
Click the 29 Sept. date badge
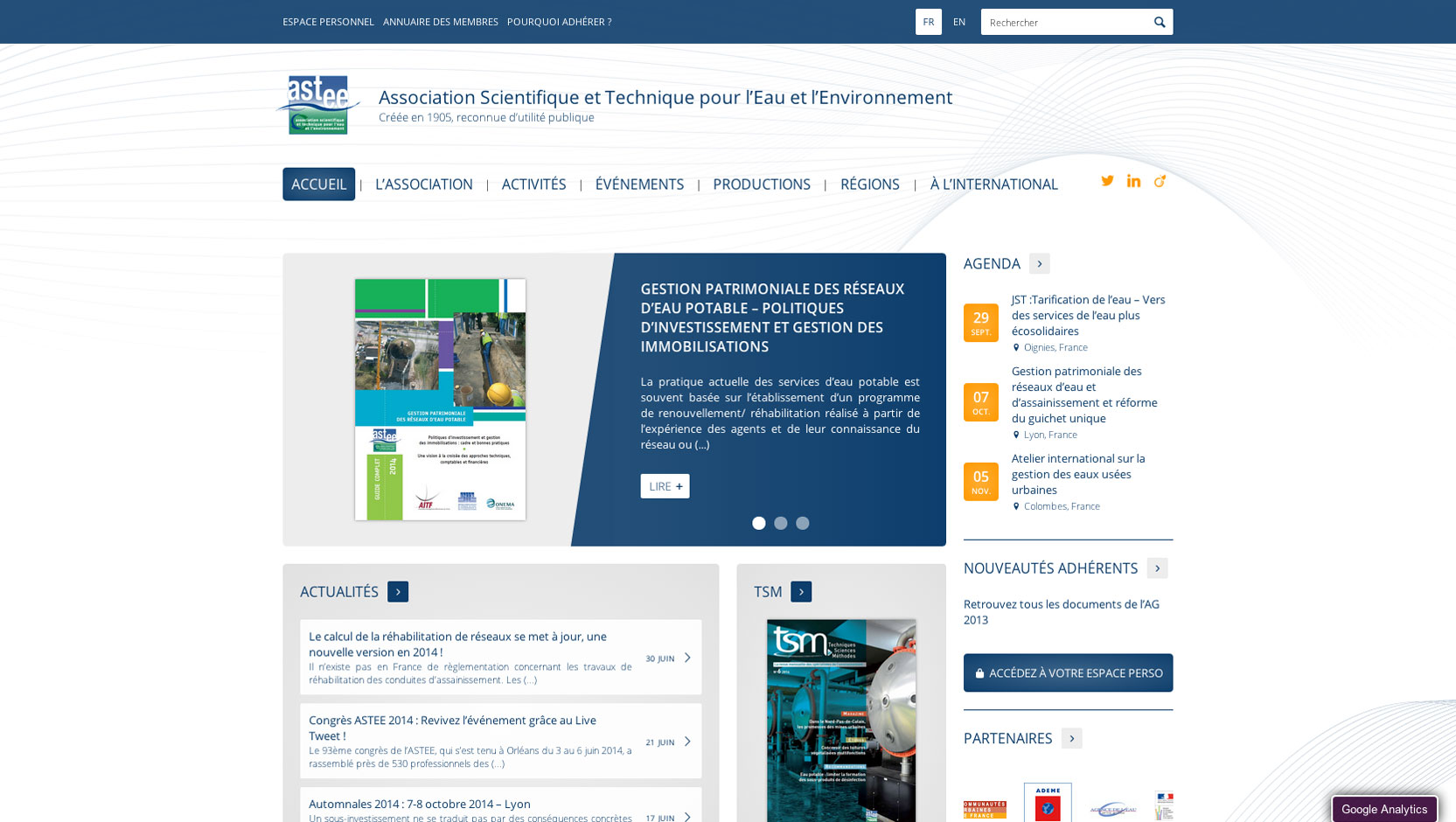tap(981, 323)
